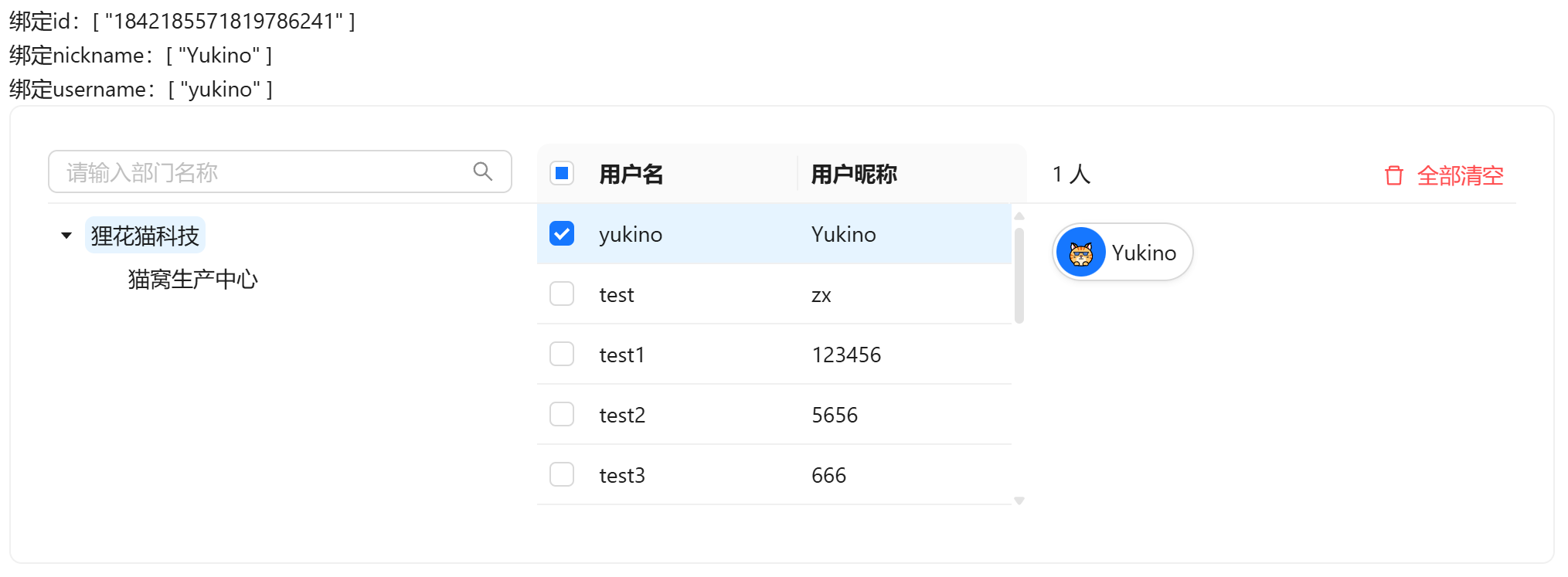Click the Yukino selected user tag
Screen dimensions: 1568x577
(1143, 253)
